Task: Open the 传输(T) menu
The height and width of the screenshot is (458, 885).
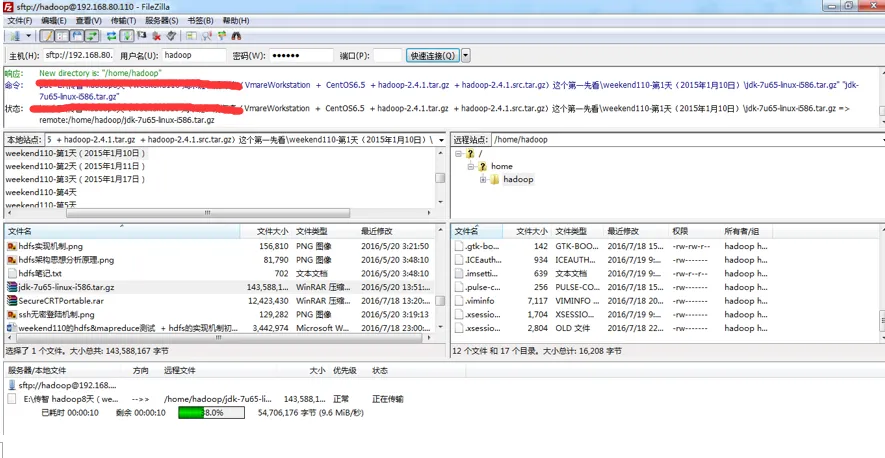Action: 123,20
